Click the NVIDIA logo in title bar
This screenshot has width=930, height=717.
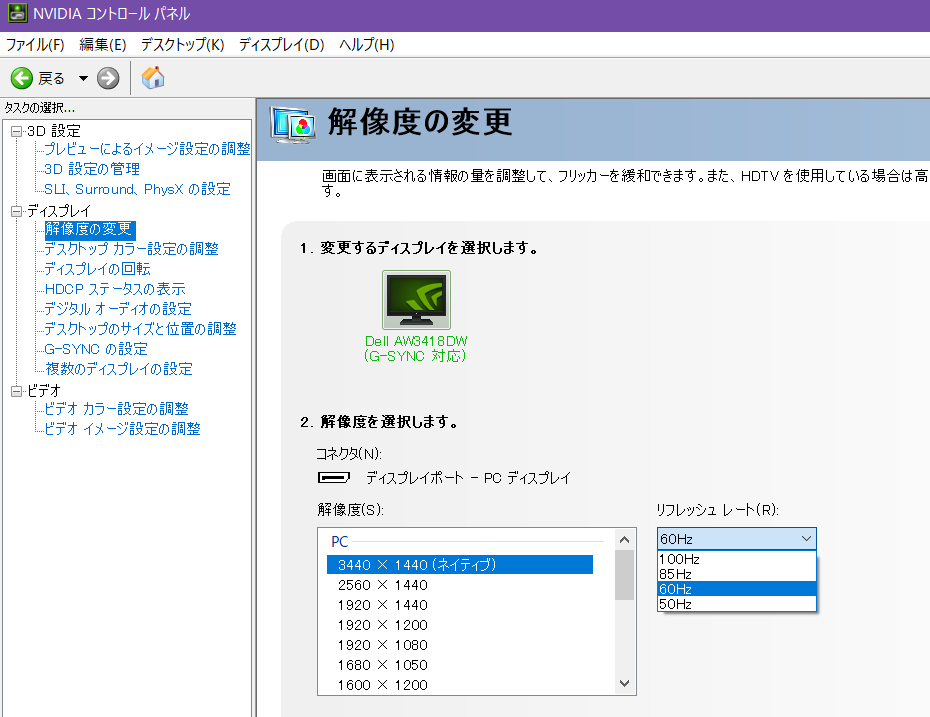(17, 12)
